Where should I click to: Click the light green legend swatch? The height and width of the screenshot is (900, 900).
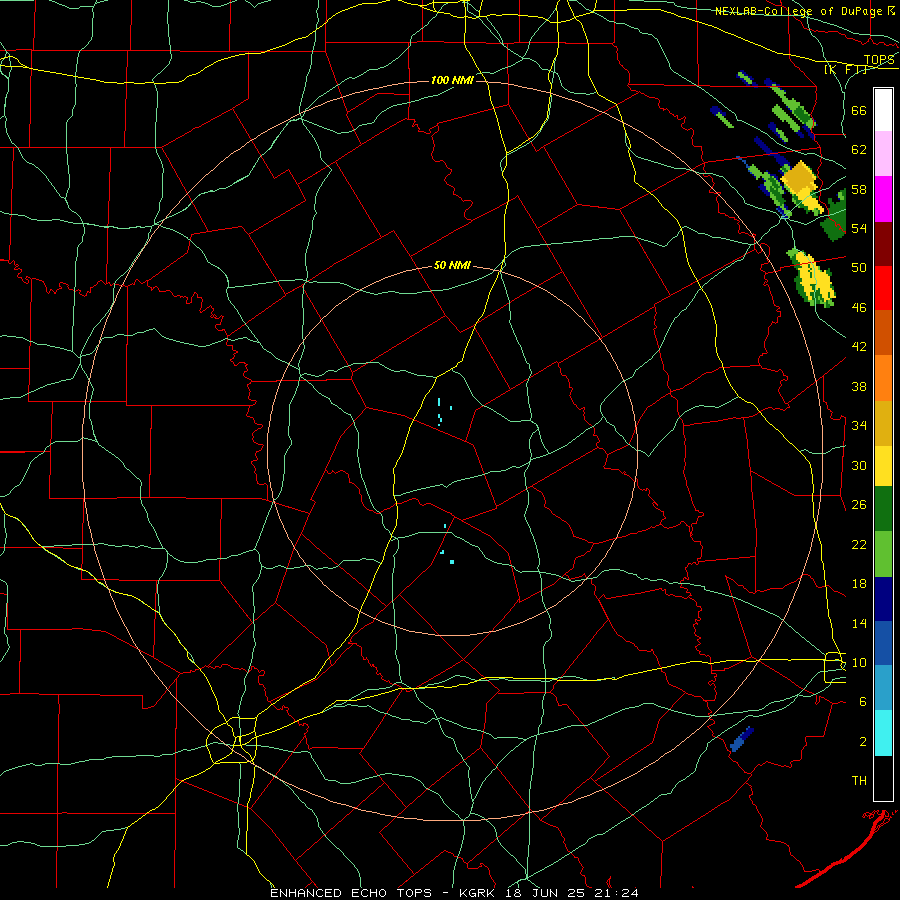pyautogui.click(x=883, y=554)
